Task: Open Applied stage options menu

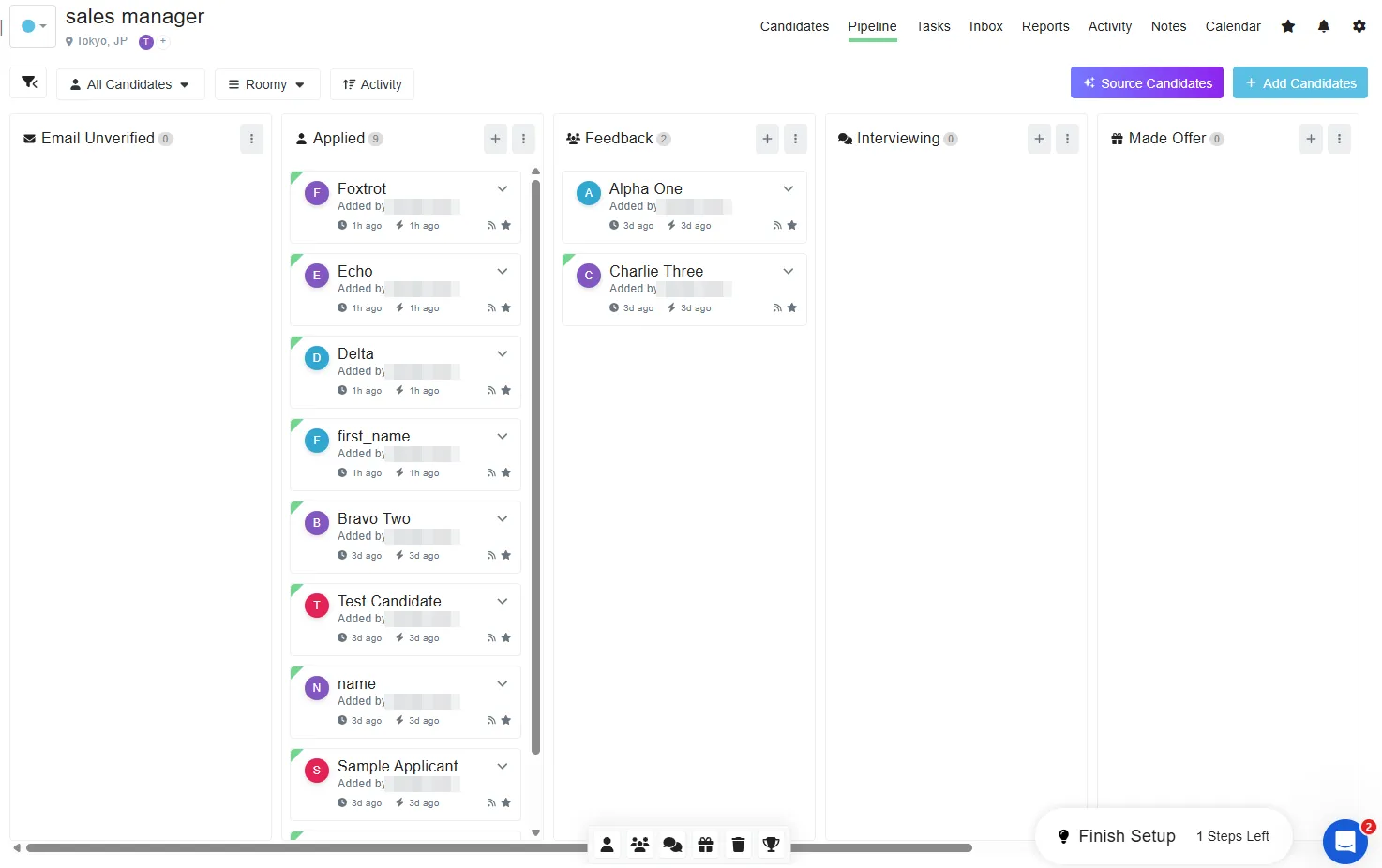Action: [x=524, y=139]
